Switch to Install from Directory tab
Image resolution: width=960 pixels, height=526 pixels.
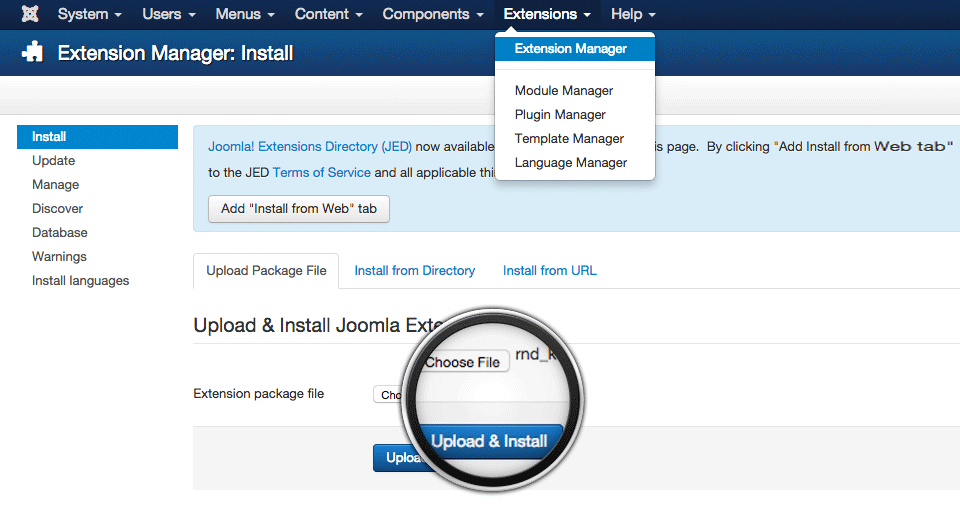click(414, 271)
